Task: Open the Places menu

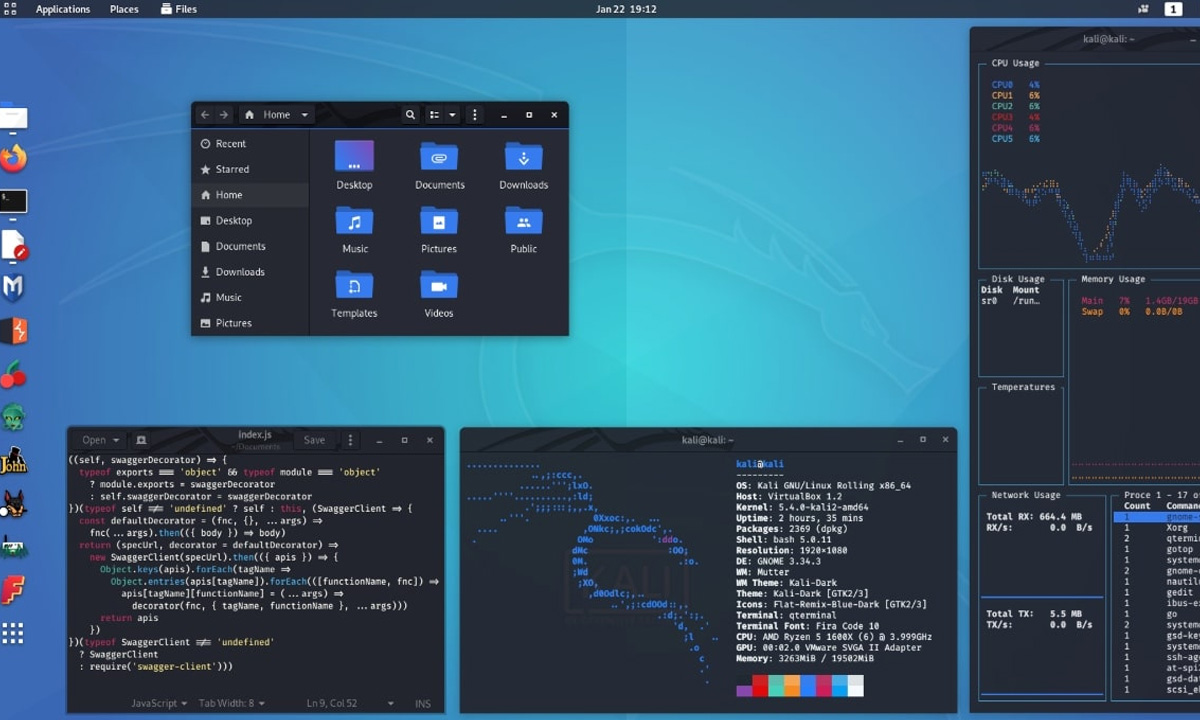Action: [x=124, y=9]
